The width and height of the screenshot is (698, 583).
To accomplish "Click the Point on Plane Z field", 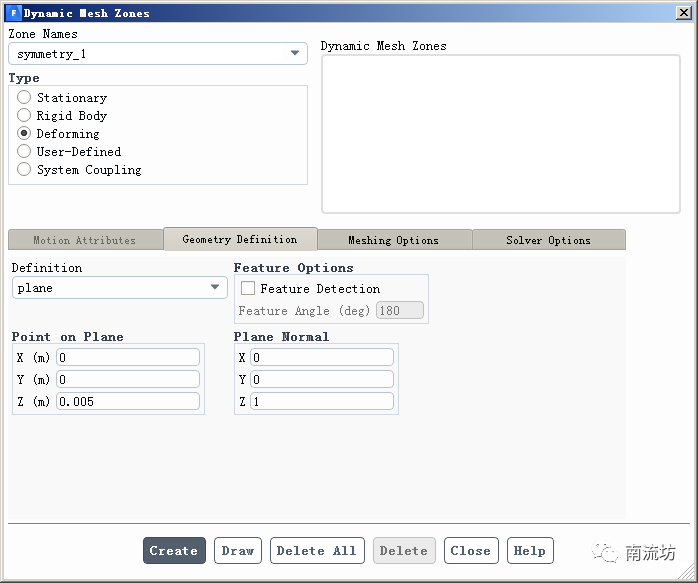I will click(128, 401).
